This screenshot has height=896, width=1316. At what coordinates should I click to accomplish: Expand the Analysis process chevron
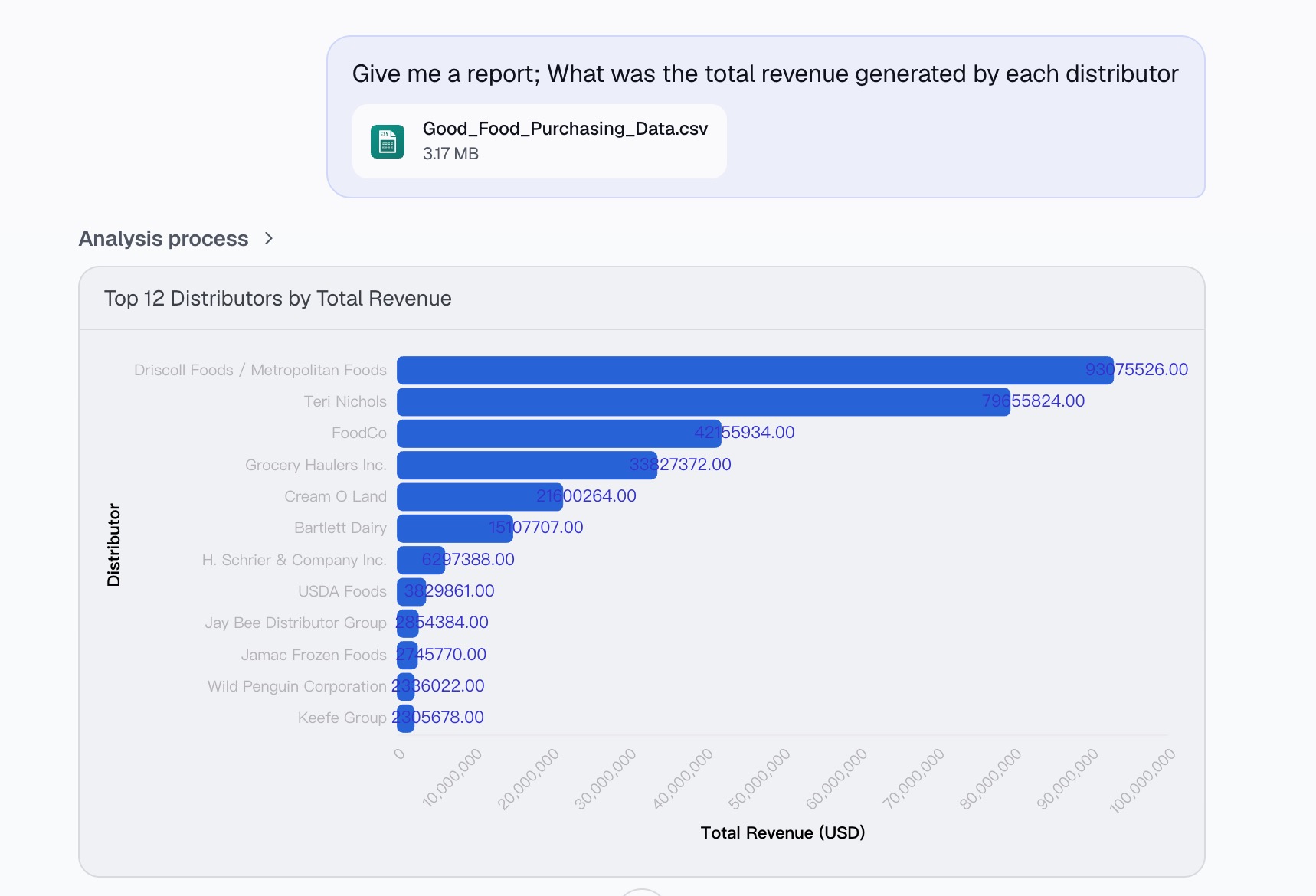click(x=268, y=238)
